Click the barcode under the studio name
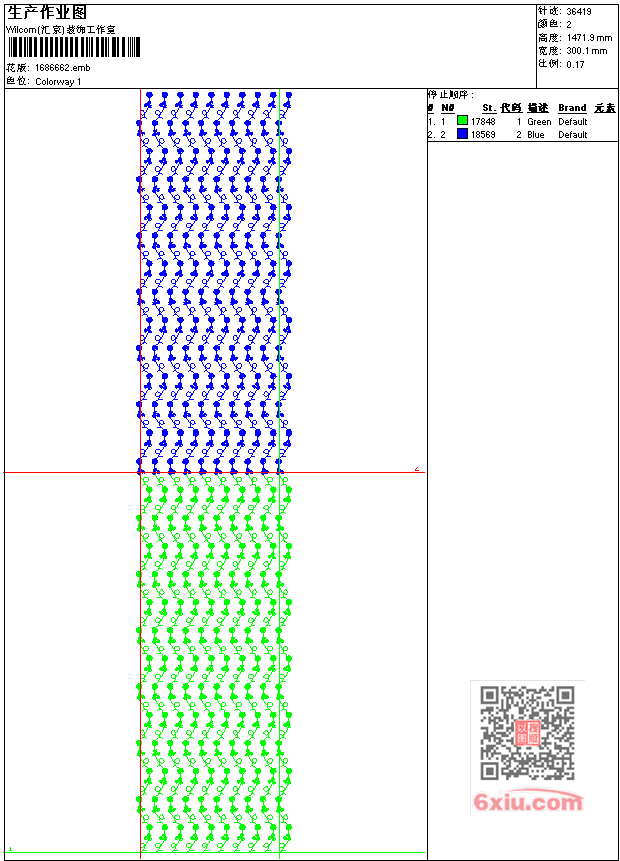 click(x=74, y=47)
